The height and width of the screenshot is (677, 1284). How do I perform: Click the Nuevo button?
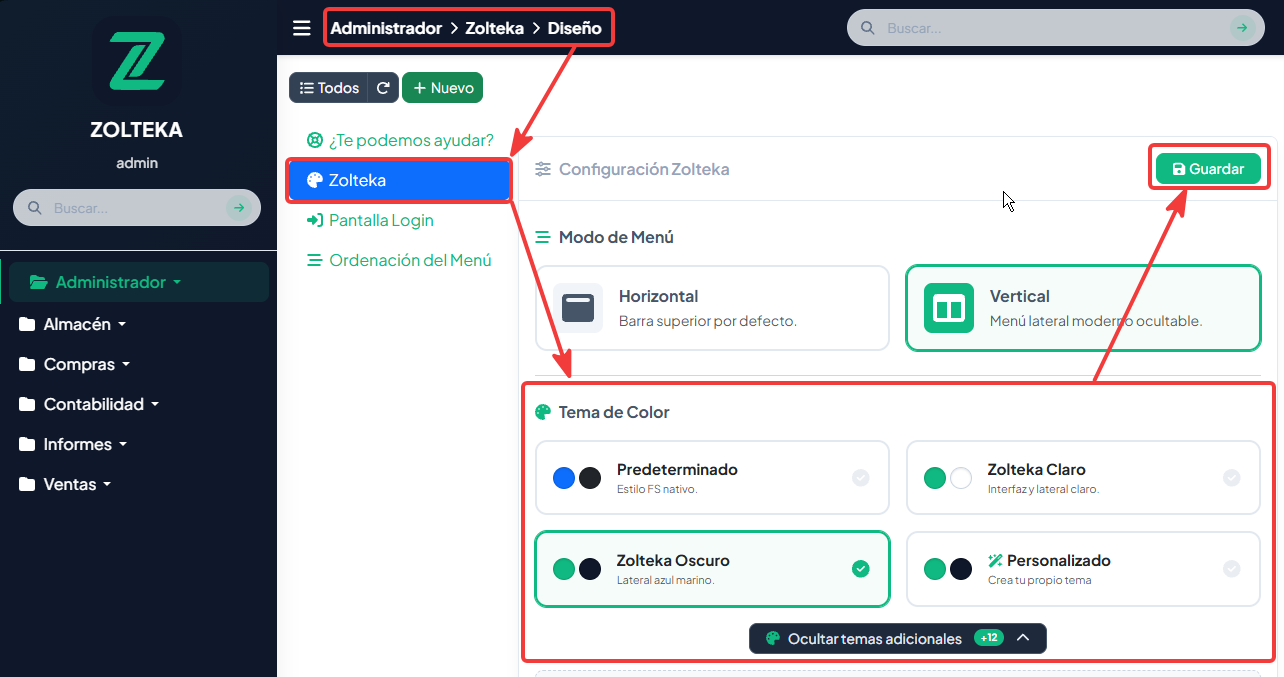click(x=442, y=88)
